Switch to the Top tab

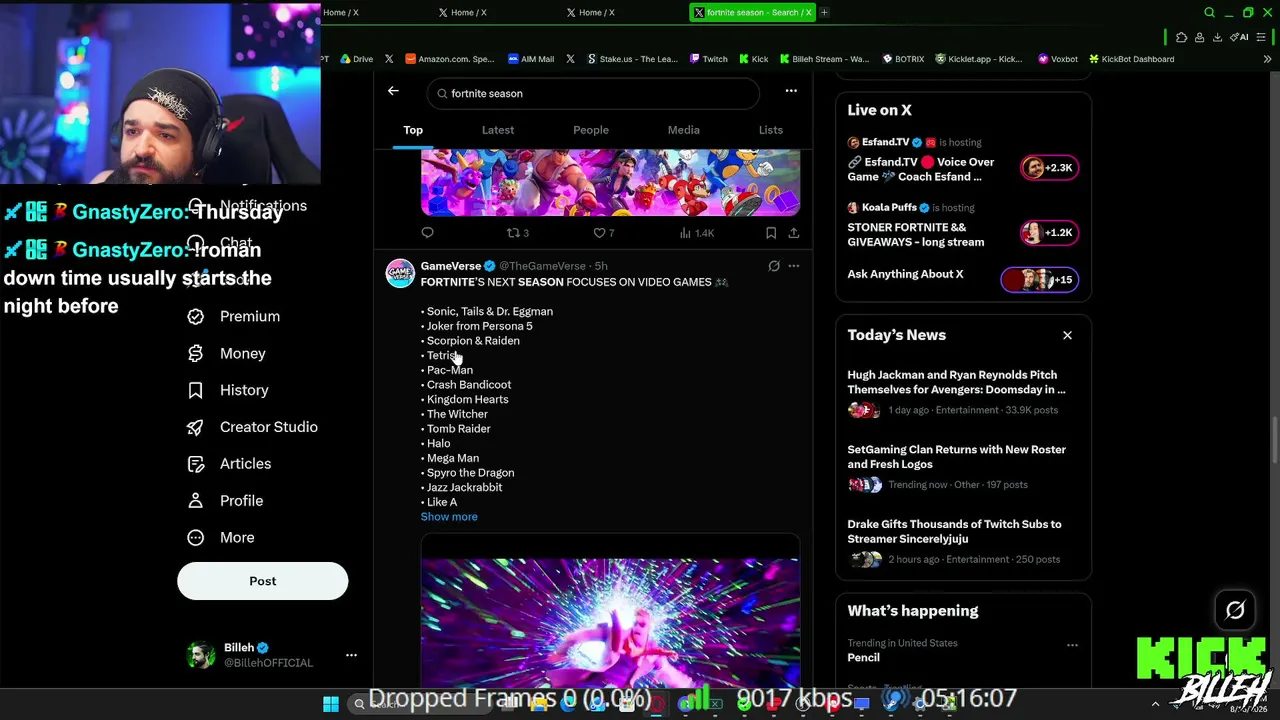413,130
